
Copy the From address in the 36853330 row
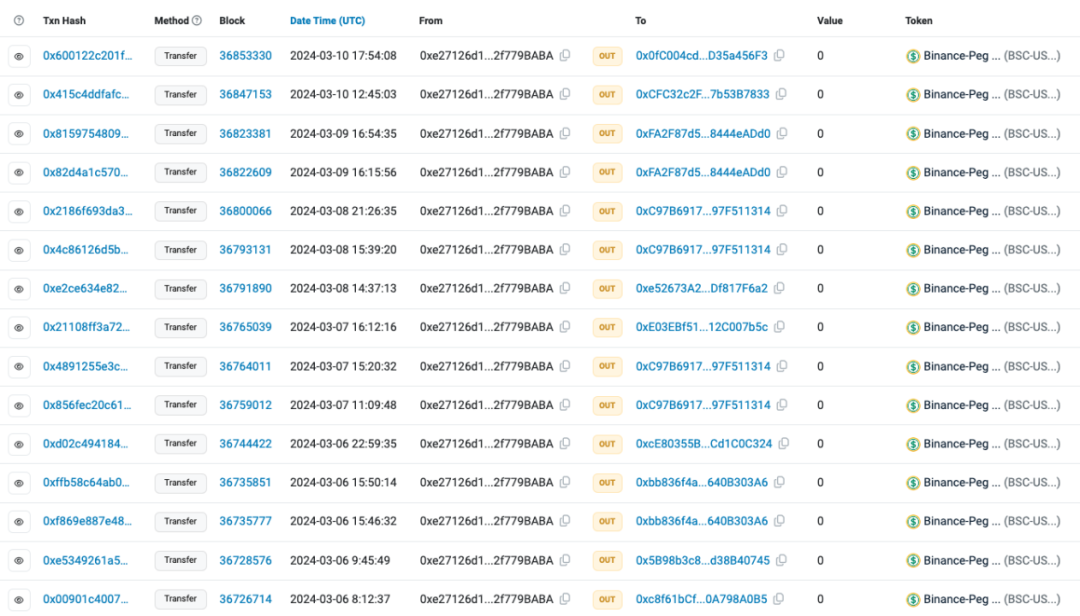point(565,56)
